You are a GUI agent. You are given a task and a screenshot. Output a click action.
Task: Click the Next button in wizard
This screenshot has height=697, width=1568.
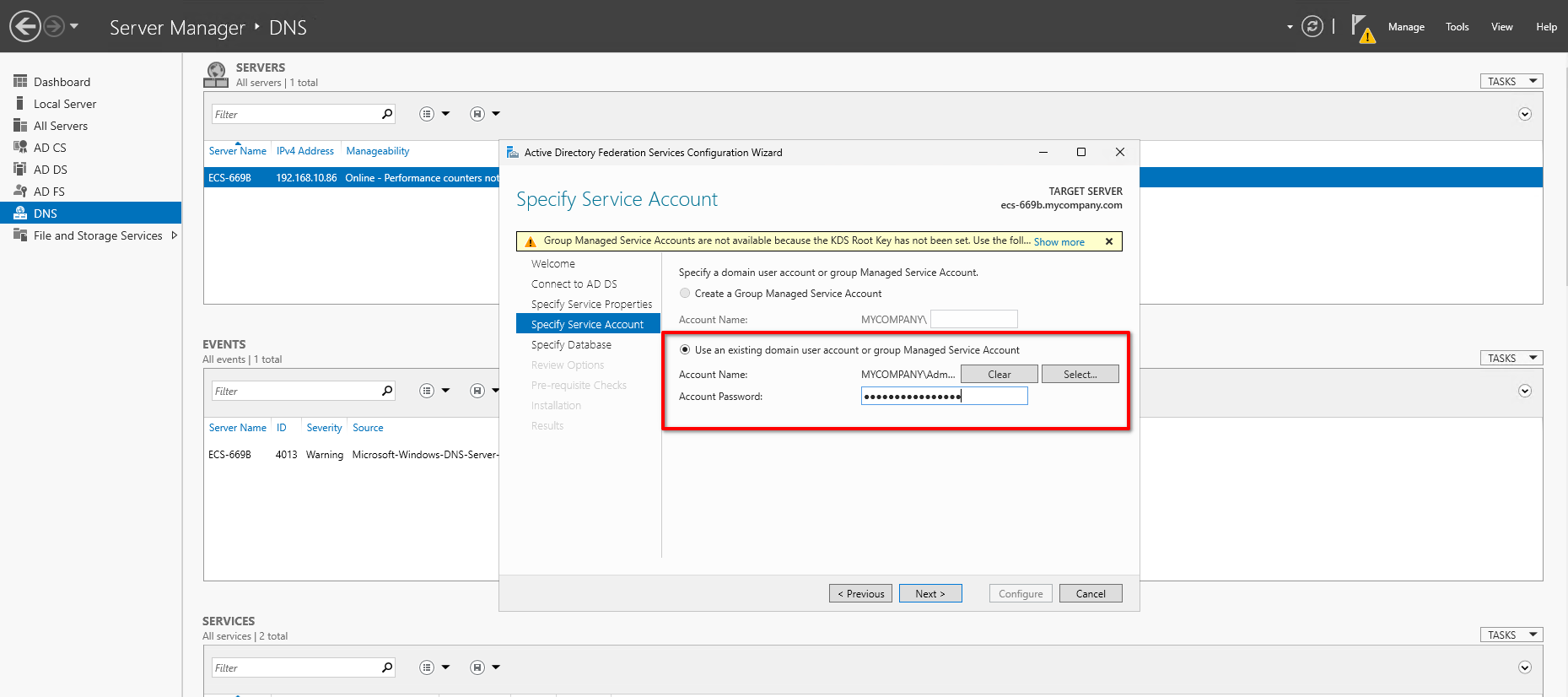tap(929, 594)
